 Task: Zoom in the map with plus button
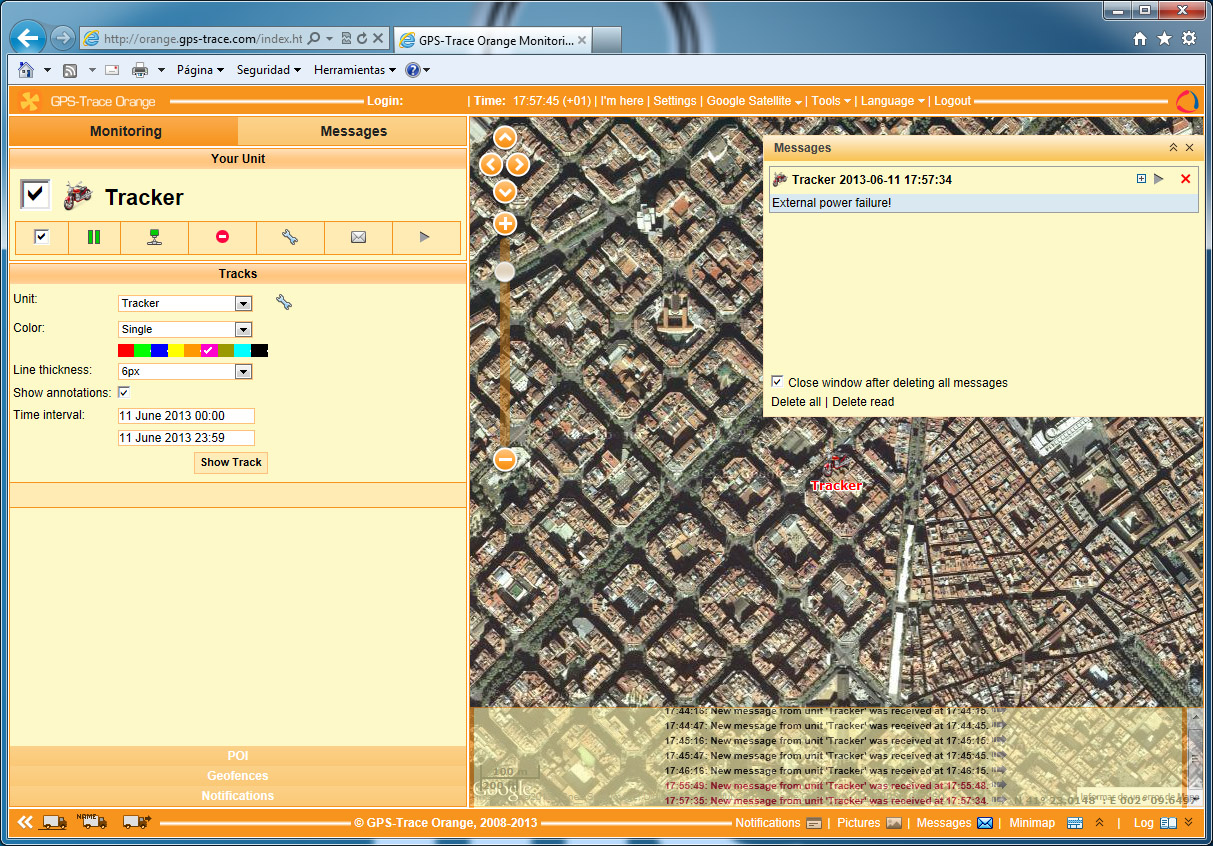pyautogui.click(x=505, y=223)
